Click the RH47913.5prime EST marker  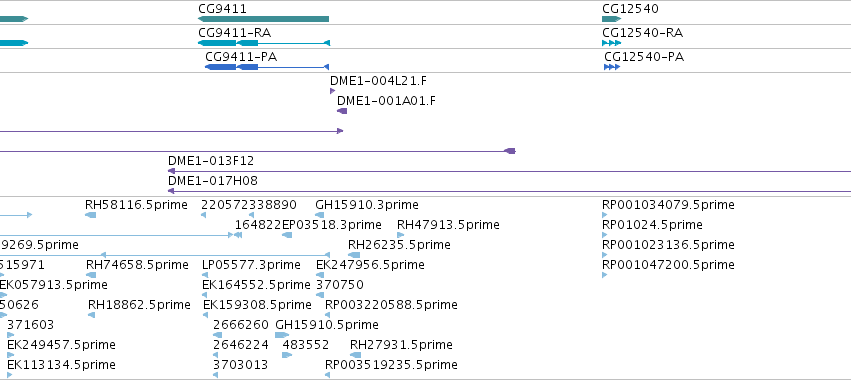[x=401, y=235]
